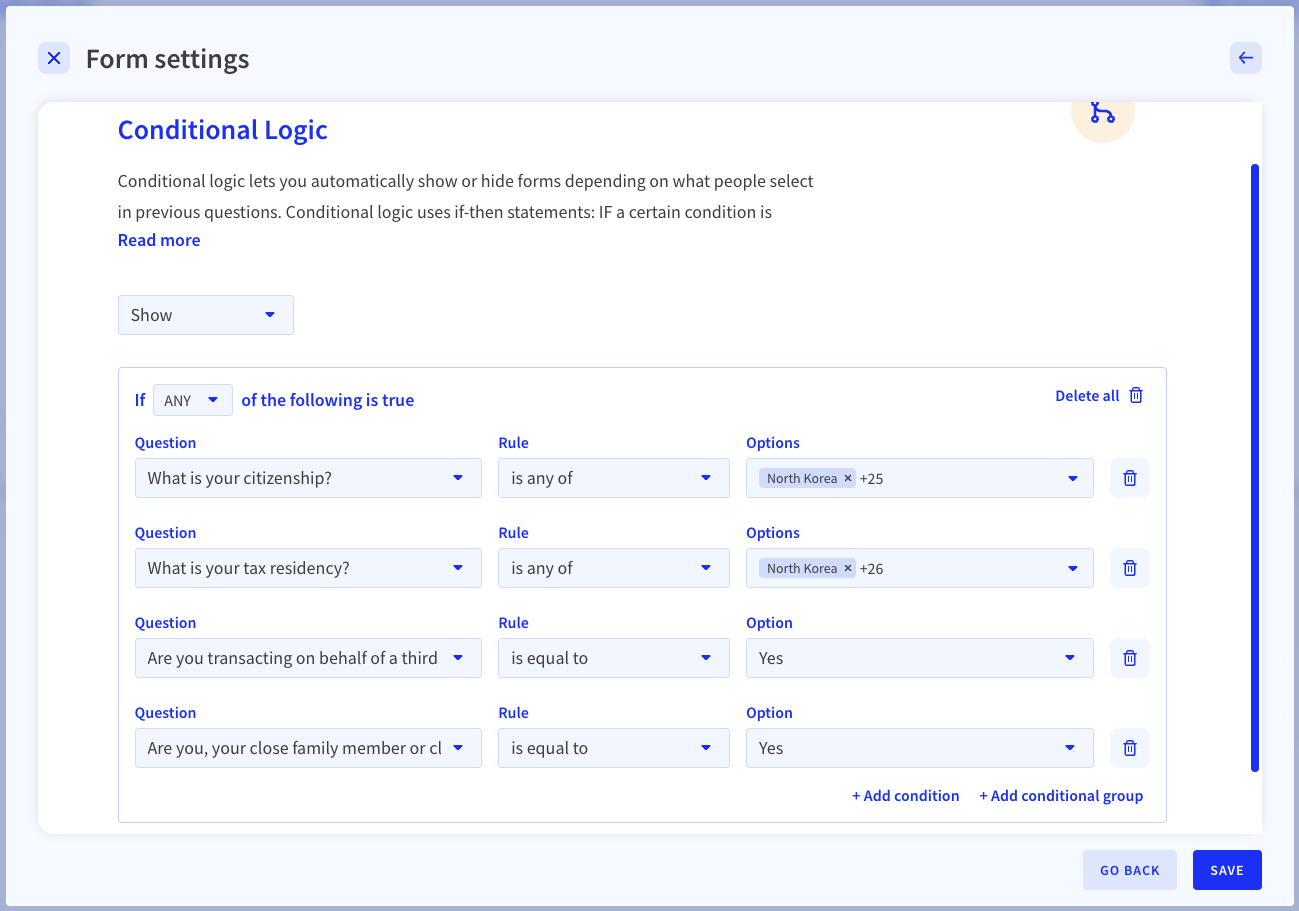Screen dimensions: 1299x911
Task: Click + Add conditional group
Action: (x=1061, y=796)
